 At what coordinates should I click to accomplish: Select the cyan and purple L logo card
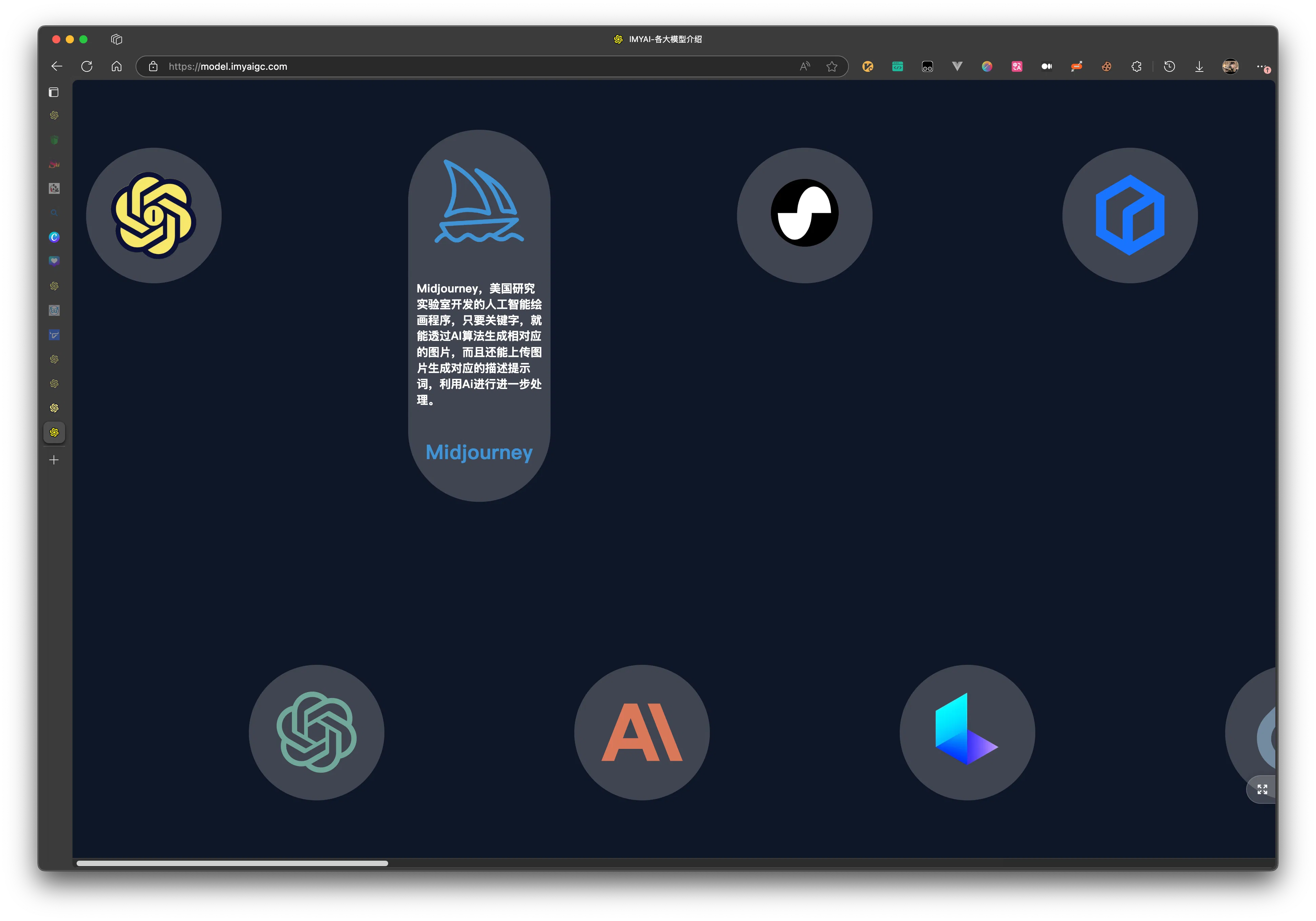tap(968, 733)
